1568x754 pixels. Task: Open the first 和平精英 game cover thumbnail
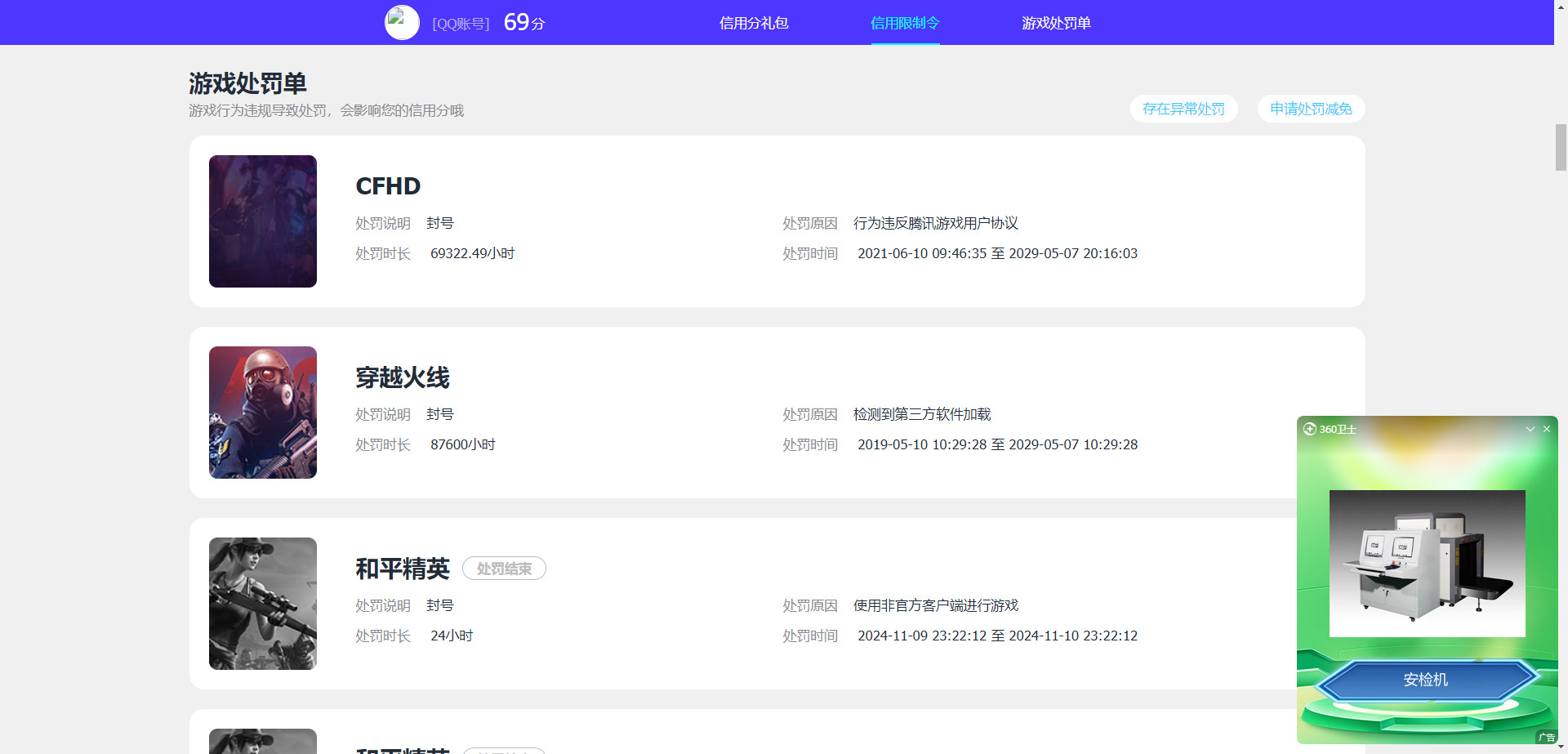point(263,604)
